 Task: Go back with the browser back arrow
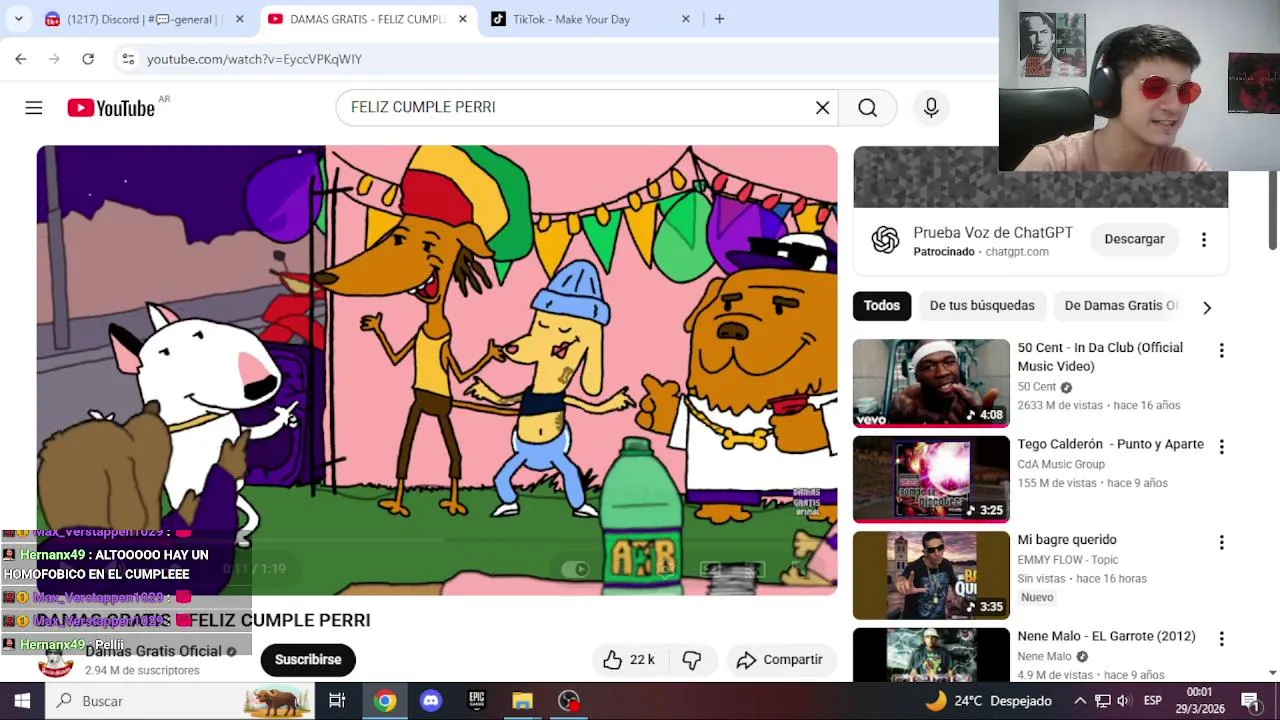[x=21, y=59]
